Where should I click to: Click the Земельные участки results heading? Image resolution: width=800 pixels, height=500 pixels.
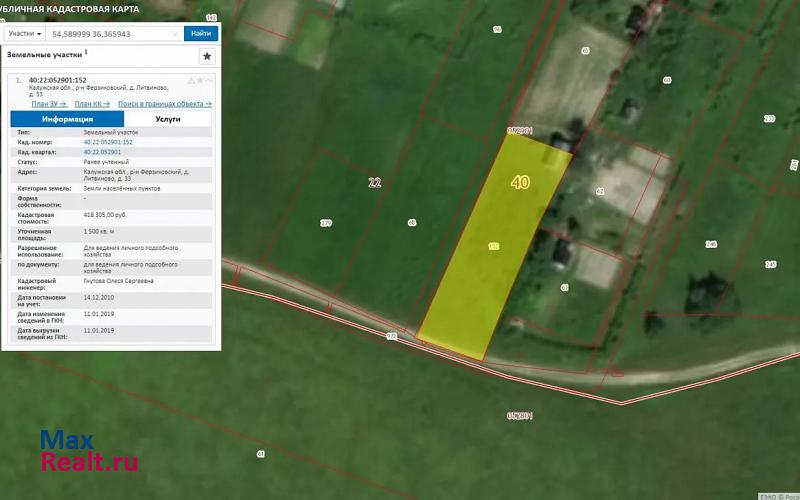tap(45, 55)
